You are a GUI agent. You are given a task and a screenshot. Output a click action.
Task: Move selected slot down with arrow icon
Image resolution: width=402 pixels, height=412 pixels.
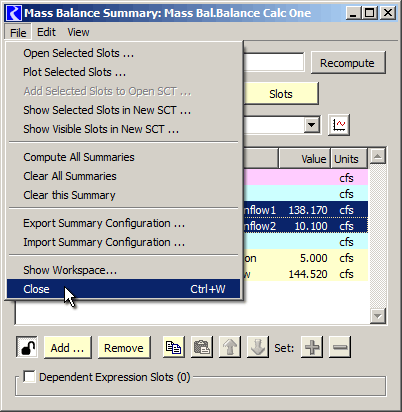(x=258, y=347)
